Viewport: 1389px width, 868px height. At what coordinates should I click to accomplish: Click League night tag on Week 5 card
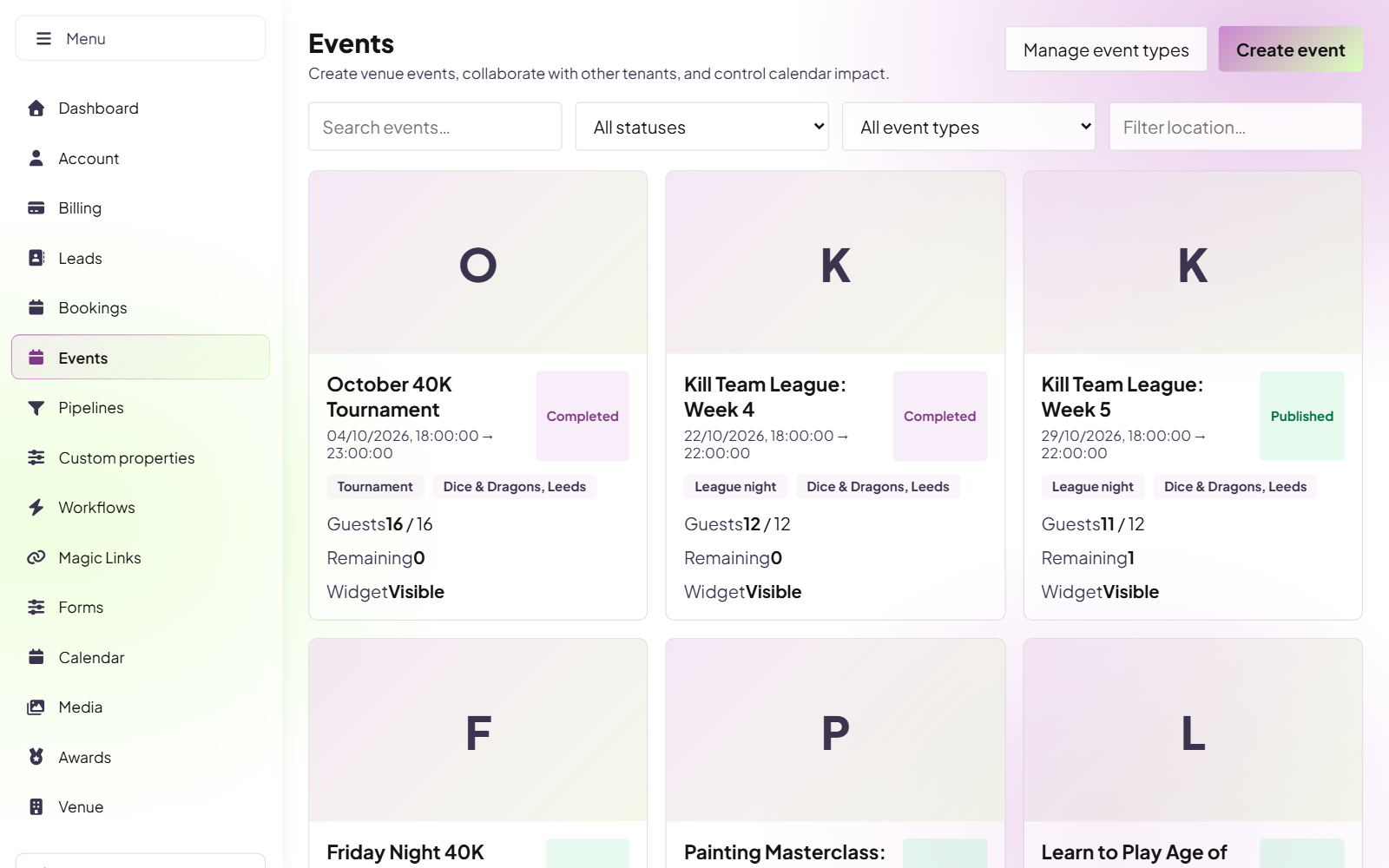tap(1093, 487)
